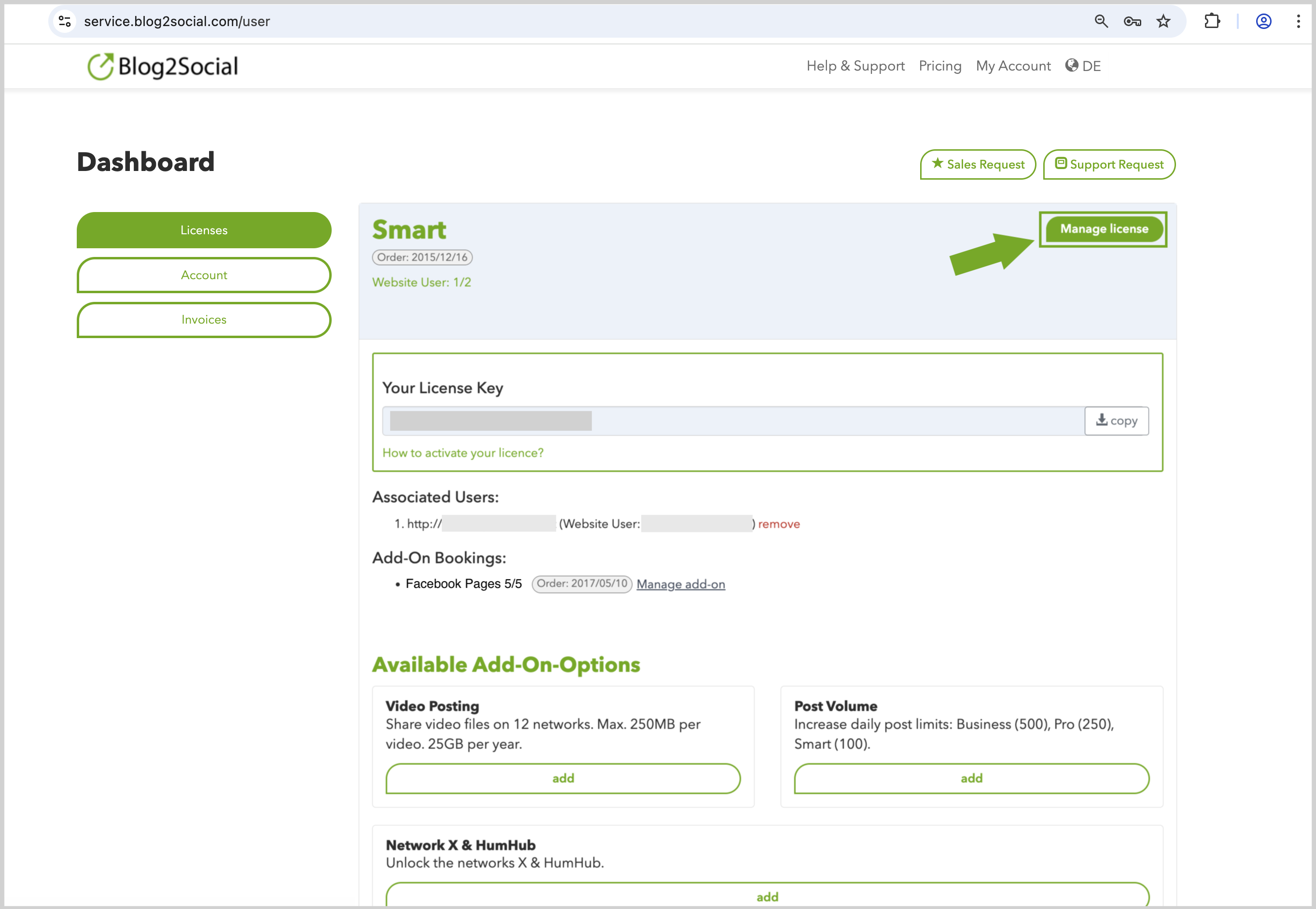The height and width of the screenshot is (909, 1316).
Task: Click the zoom magnifier icon in address bar
Action: pos(1101,21)
